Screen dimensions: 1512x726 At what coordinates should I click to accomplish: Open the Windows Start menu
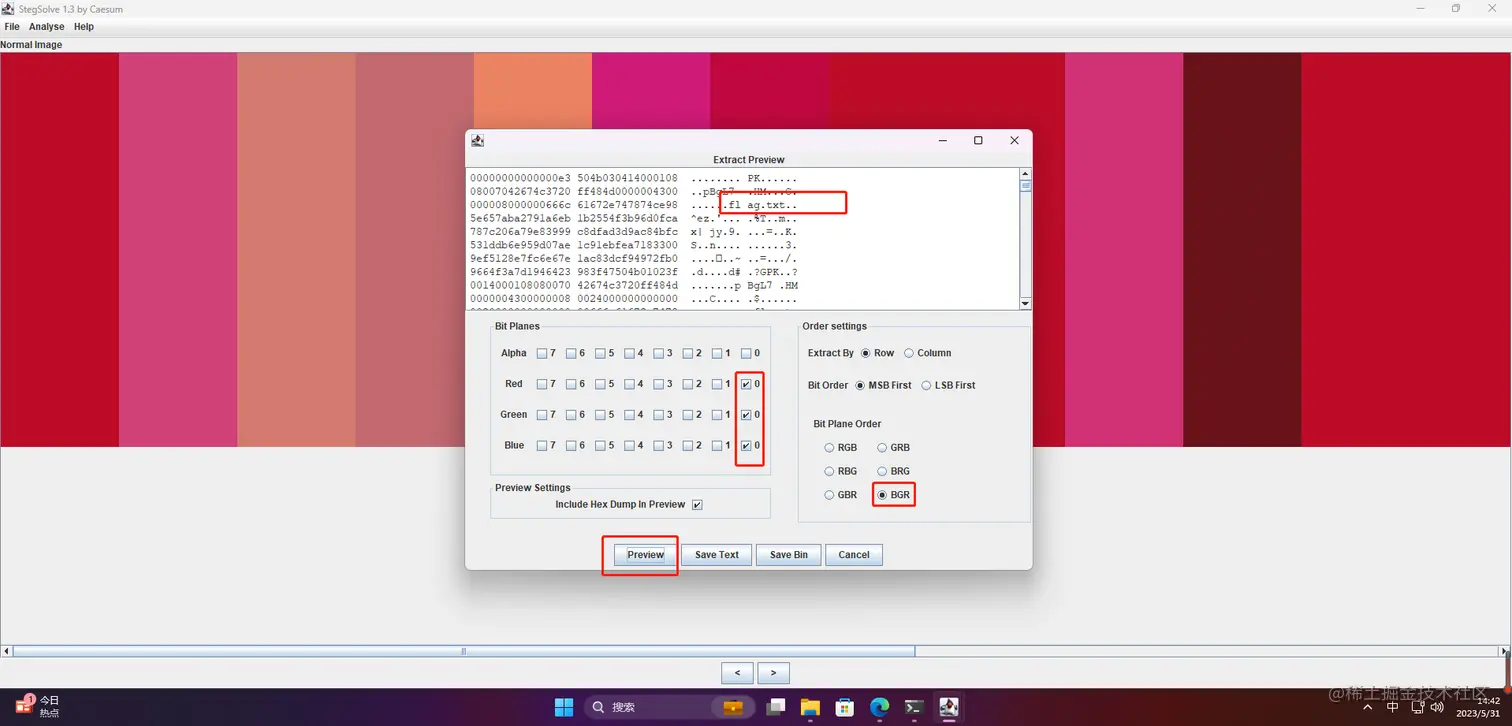(x=564, y=707)
